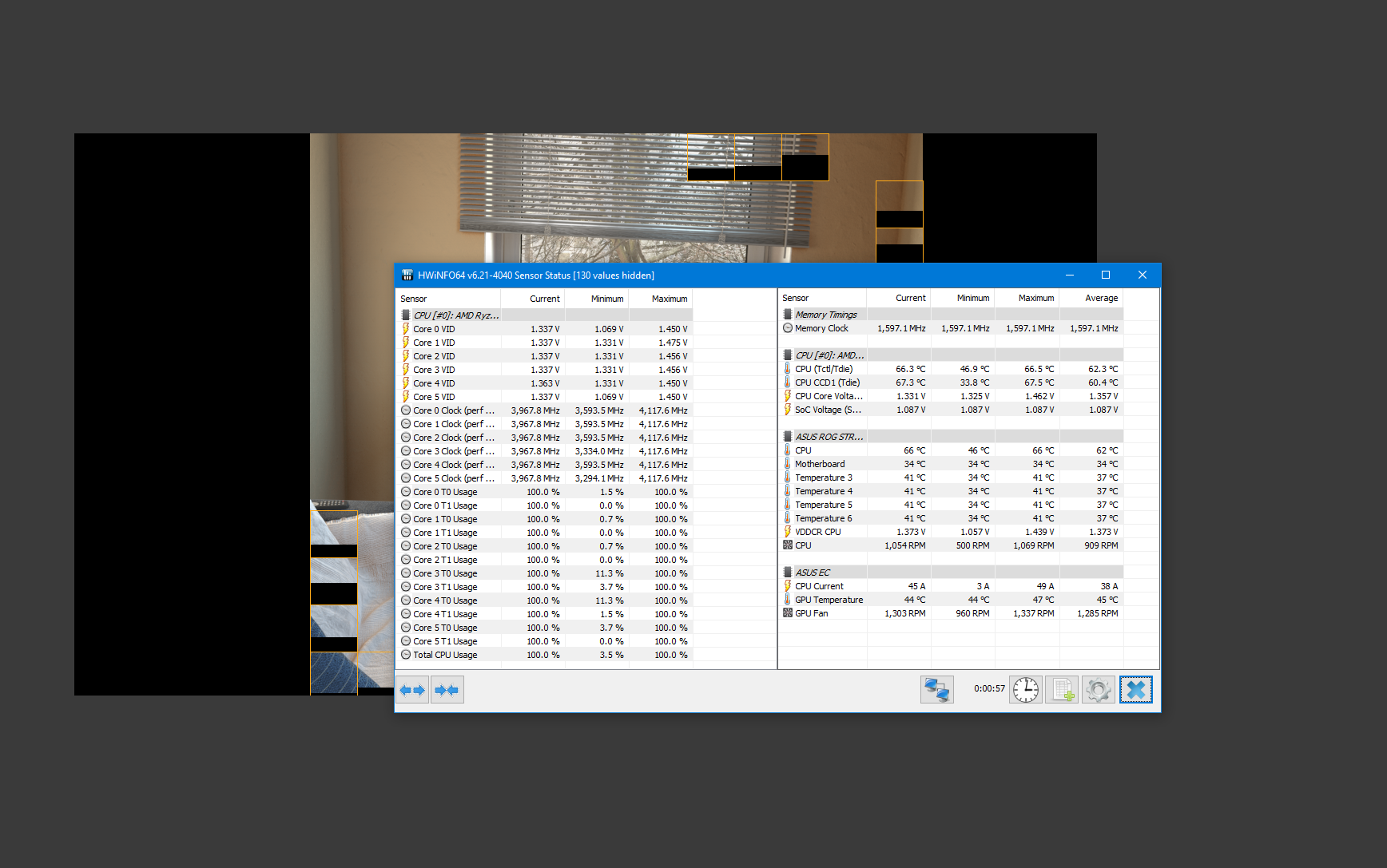Select the CPU [#0]: AMD Ryz... group header
1387x868 pixels.
[545, 315]
